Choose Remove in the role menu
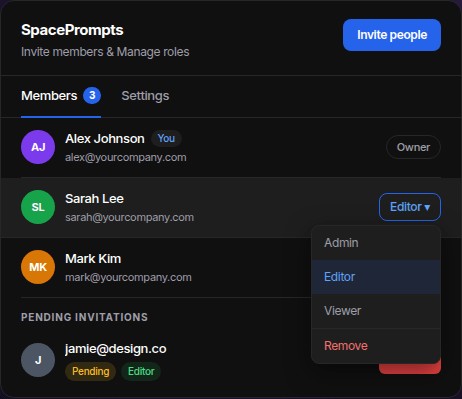 tap(376, 346)
